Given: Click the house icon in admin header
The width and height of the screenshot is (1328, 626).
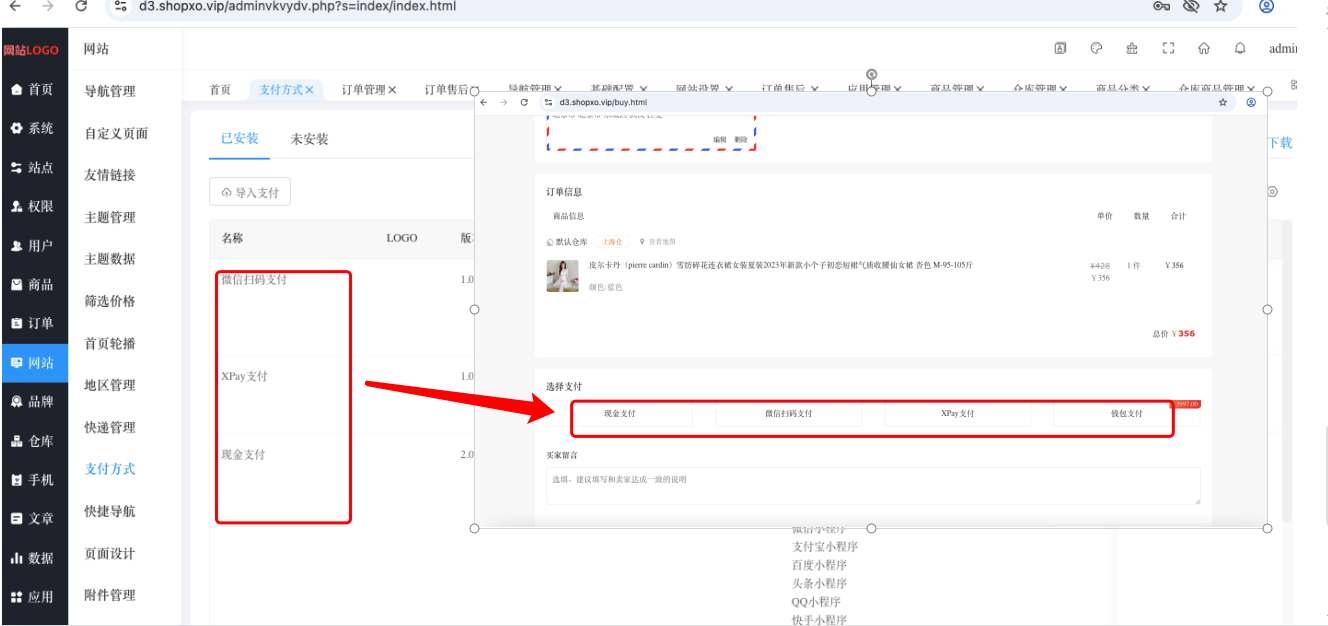Looking at the screenshot, I should tap(1204, 48).
